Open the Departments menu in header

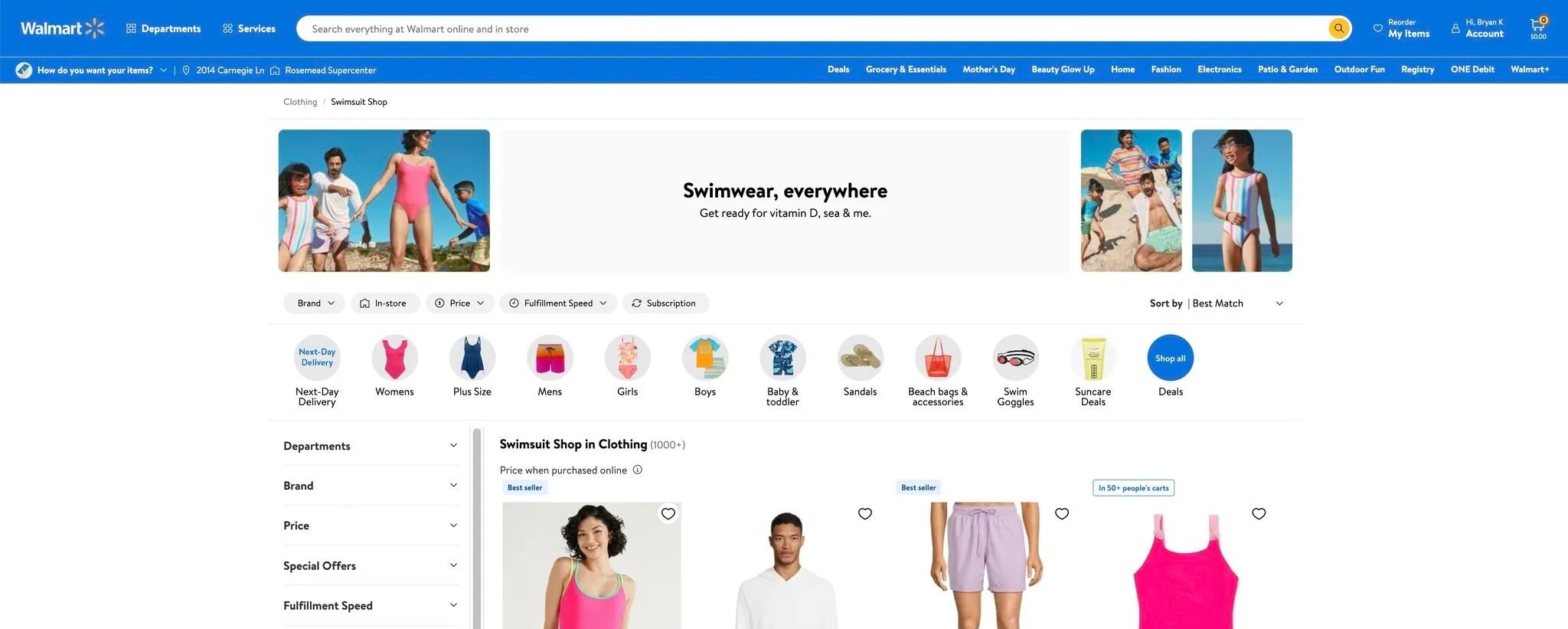tap(163, 28)
